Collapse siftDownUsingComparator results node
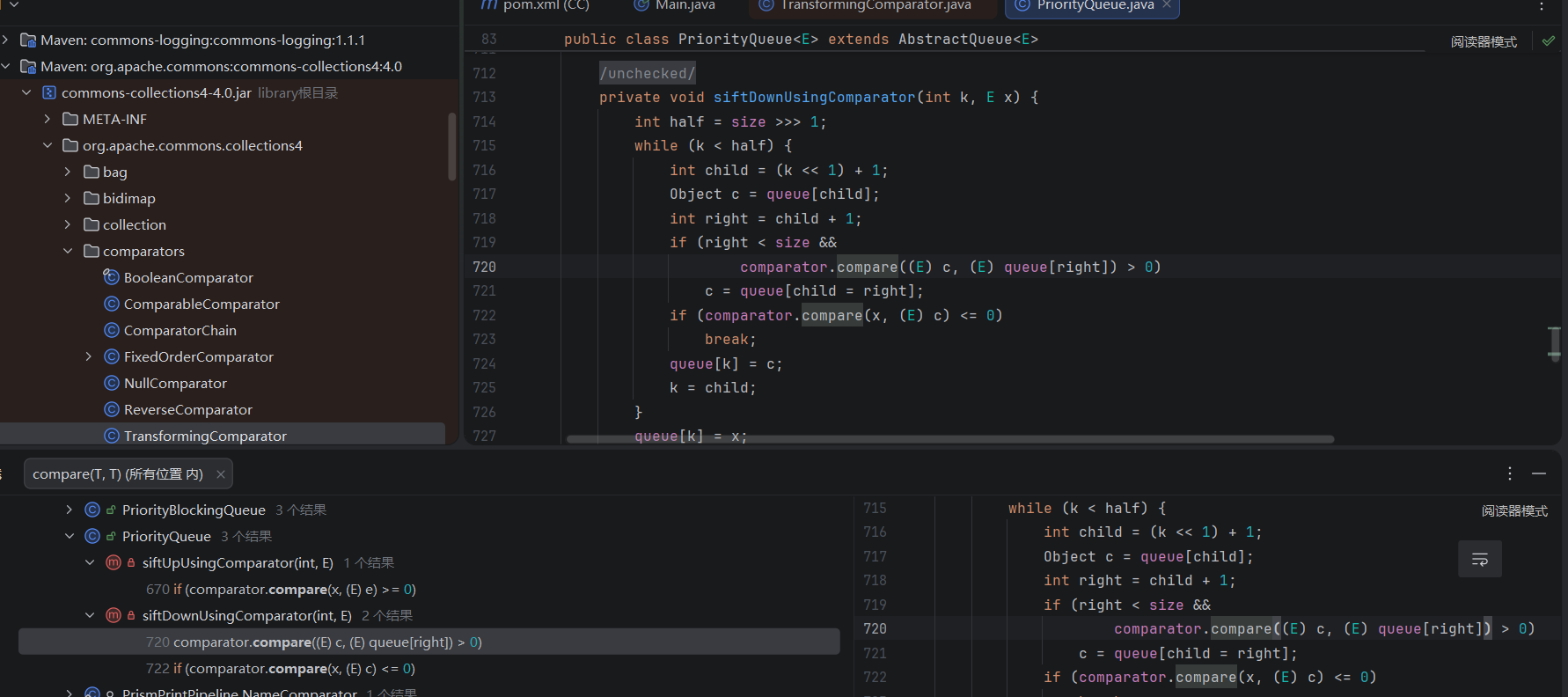The image size is (1568, 697). point(90,616)
